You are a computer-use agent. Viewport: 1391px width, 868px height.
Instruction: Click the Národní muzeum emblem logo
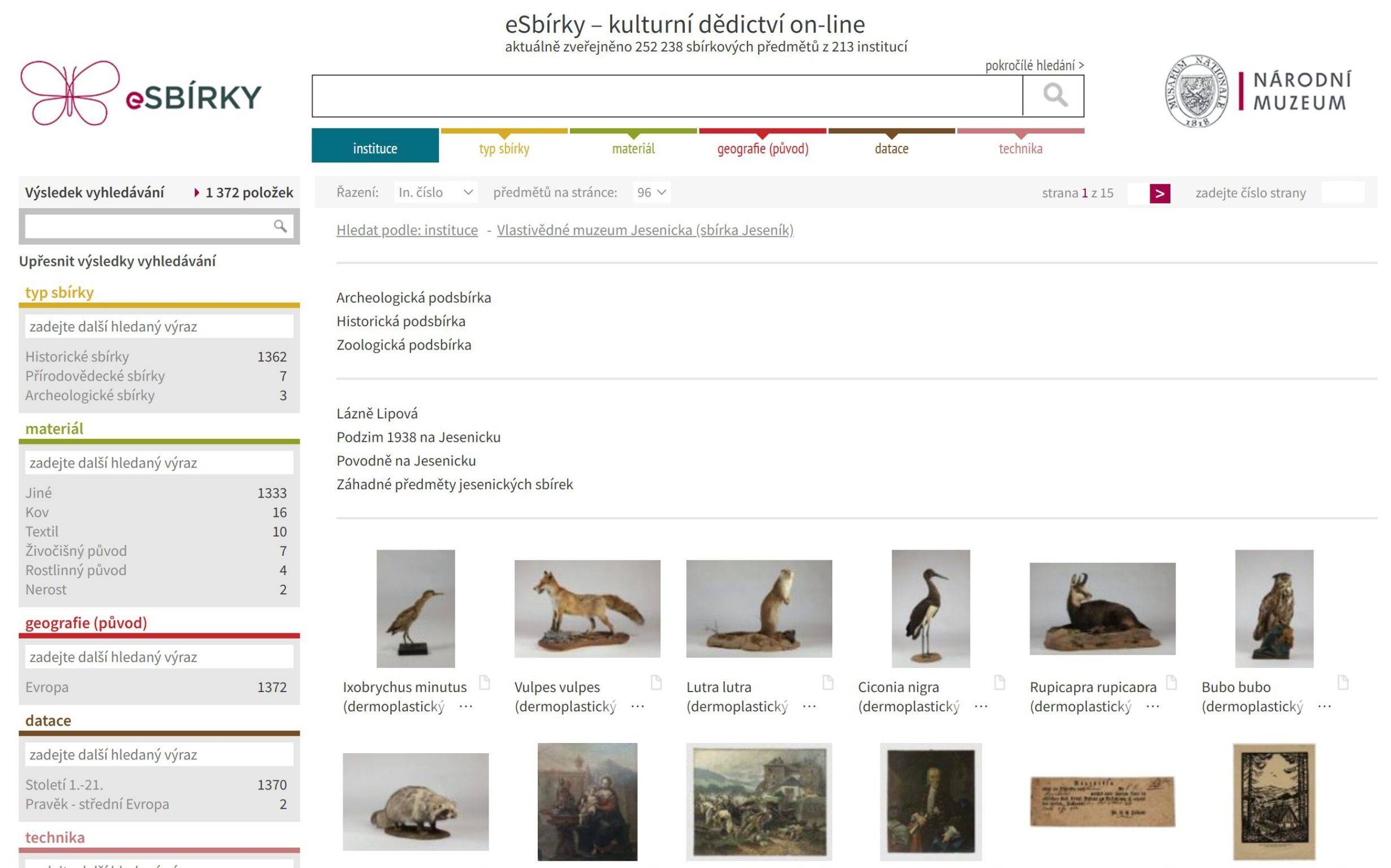[x=1196, y=92]
